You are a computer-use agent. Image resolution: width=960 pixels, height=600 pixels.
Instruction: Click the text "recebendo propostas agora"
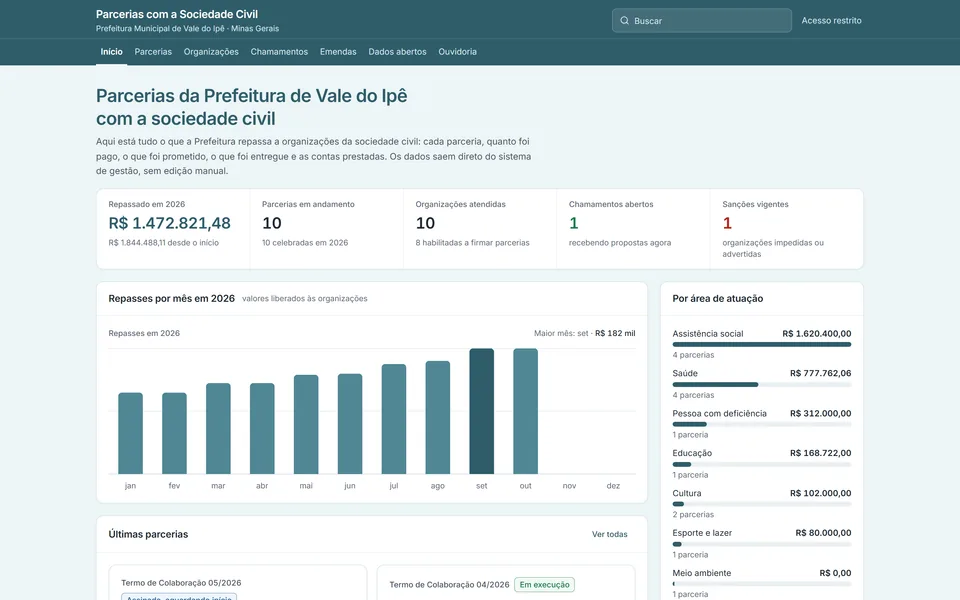[620, 243]
